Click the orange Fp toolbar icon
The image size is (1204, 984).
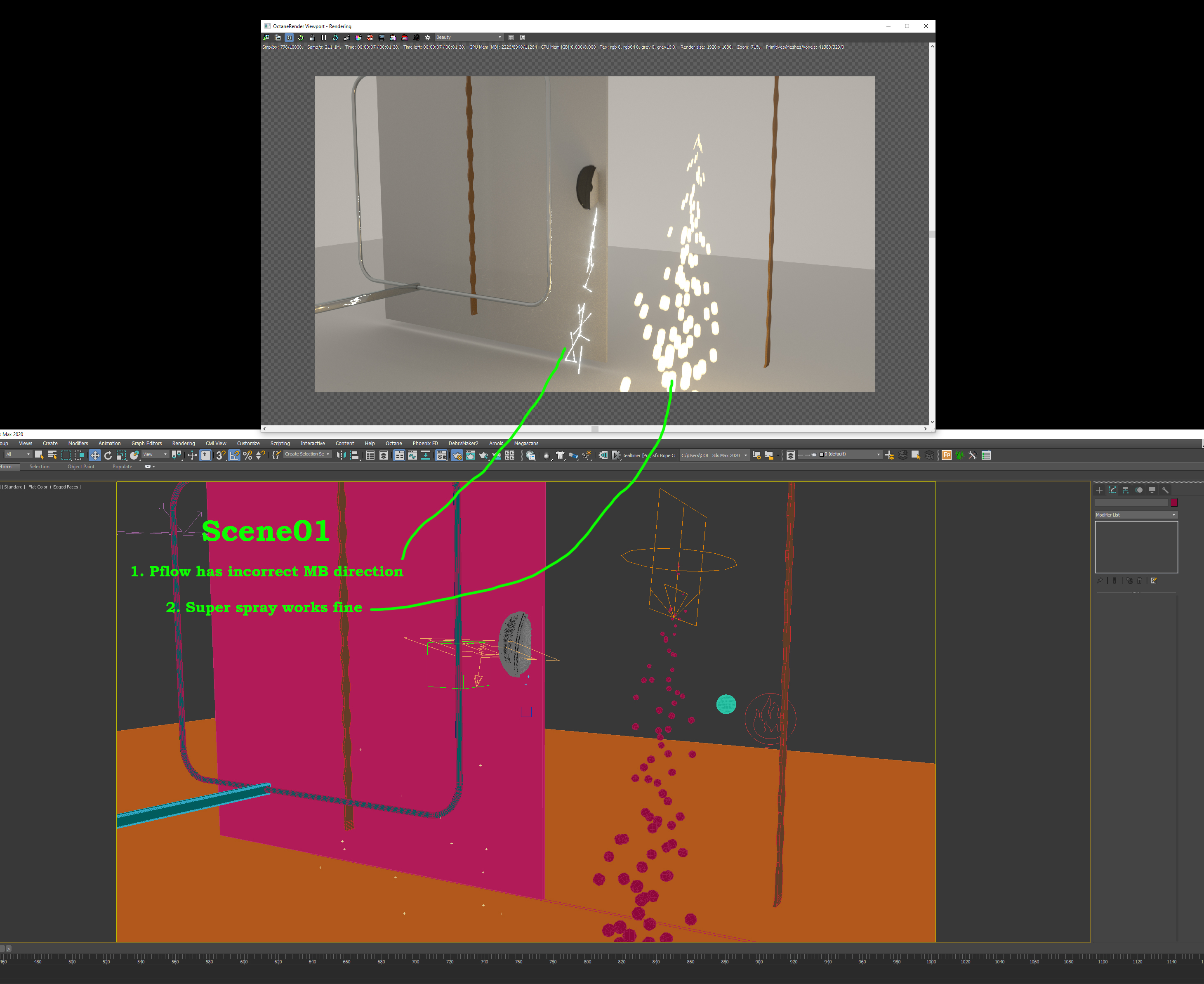click(946, 455)
